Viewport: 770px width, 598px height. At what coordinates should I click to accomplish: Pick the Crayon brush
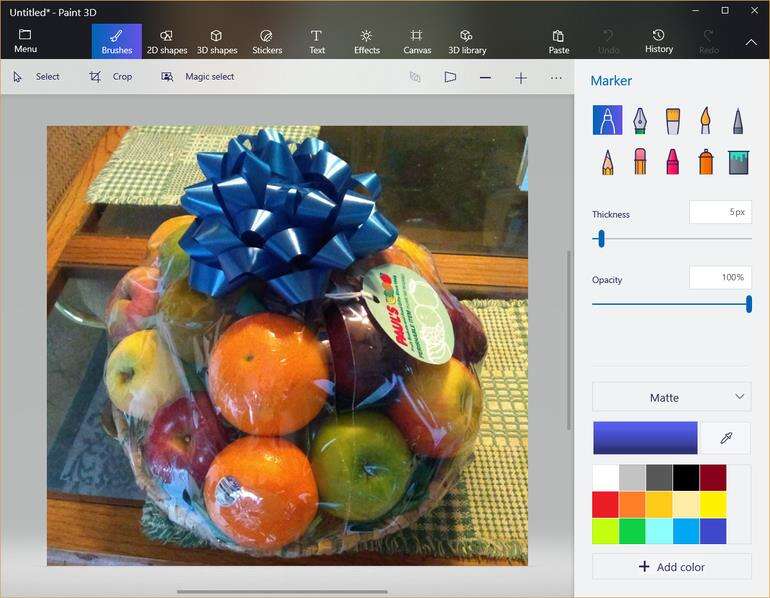[x=673, y=162]
